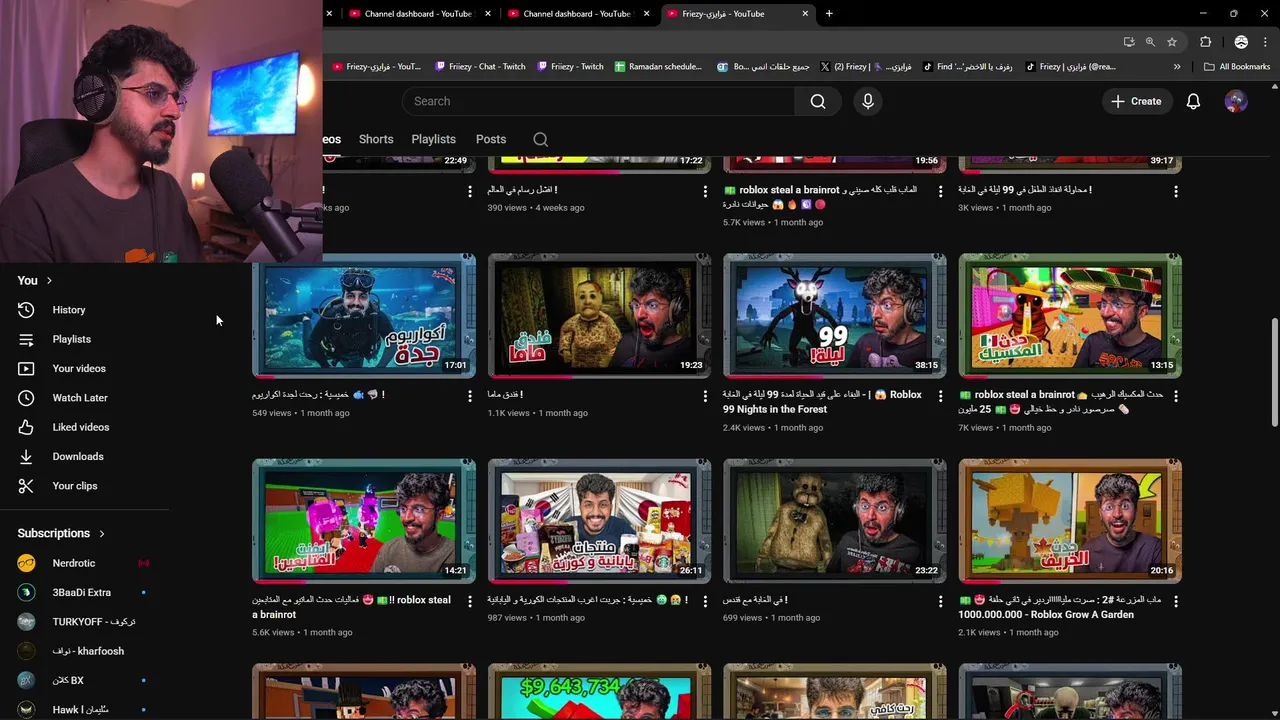Viewport: 1280px width, 720px height.
Task: Switch to the Playlists channel tab
Action: [433, 139]
